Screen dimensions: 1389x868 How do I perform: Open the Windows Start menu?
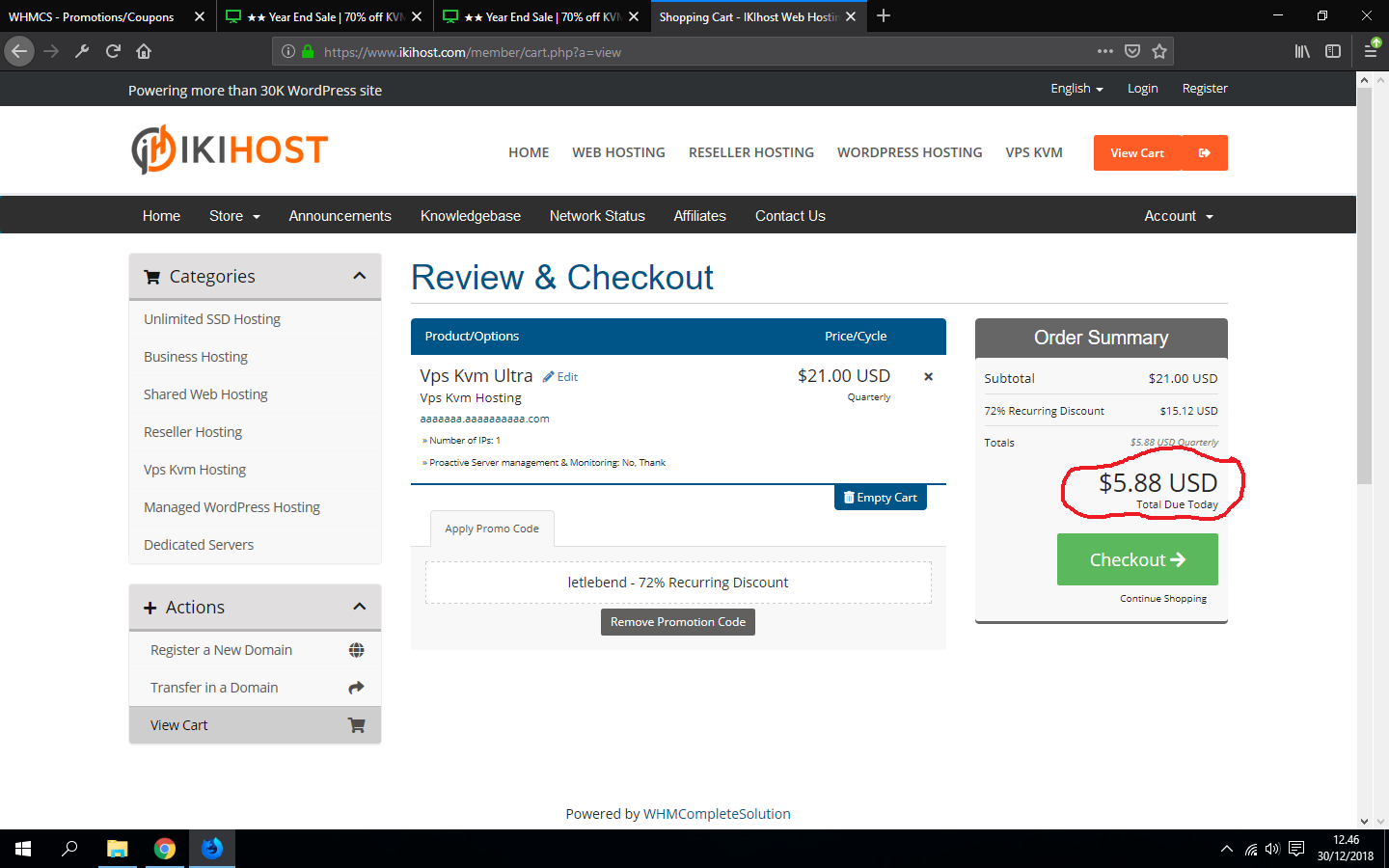(23, 849)
